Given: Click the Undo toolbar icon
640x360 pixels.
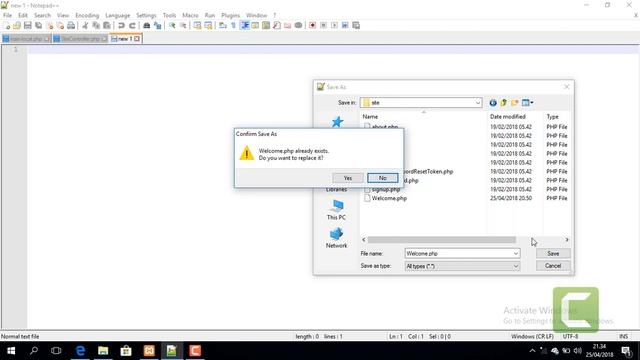Looking at the screenshot, I should 121,25.
